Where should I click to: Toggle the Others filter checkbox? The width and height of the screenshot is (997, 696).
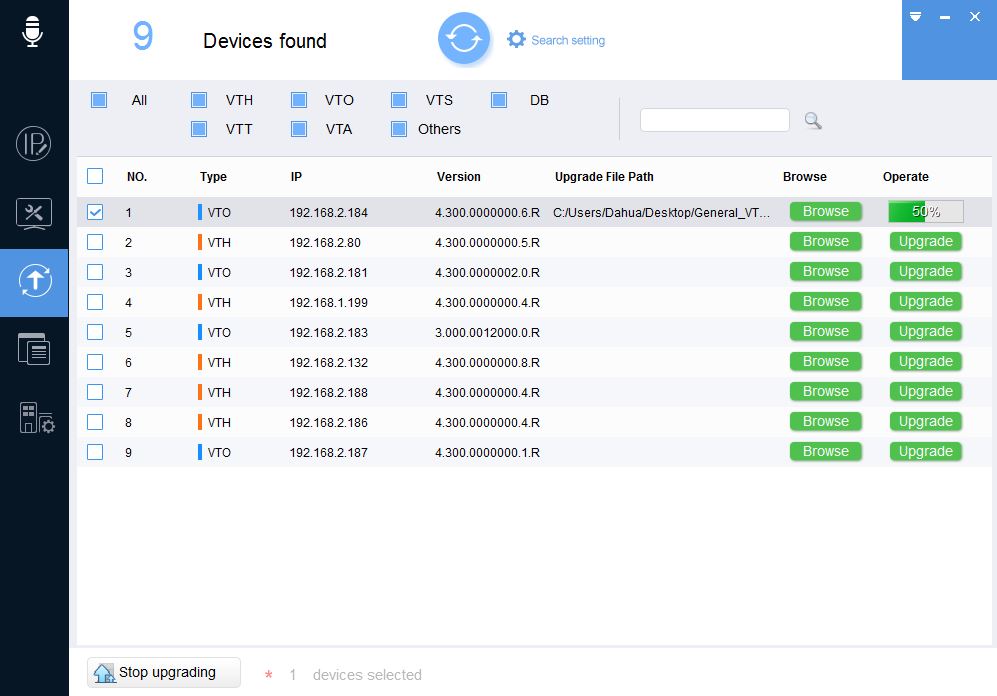pyautogui.click(x=399, y=129)
